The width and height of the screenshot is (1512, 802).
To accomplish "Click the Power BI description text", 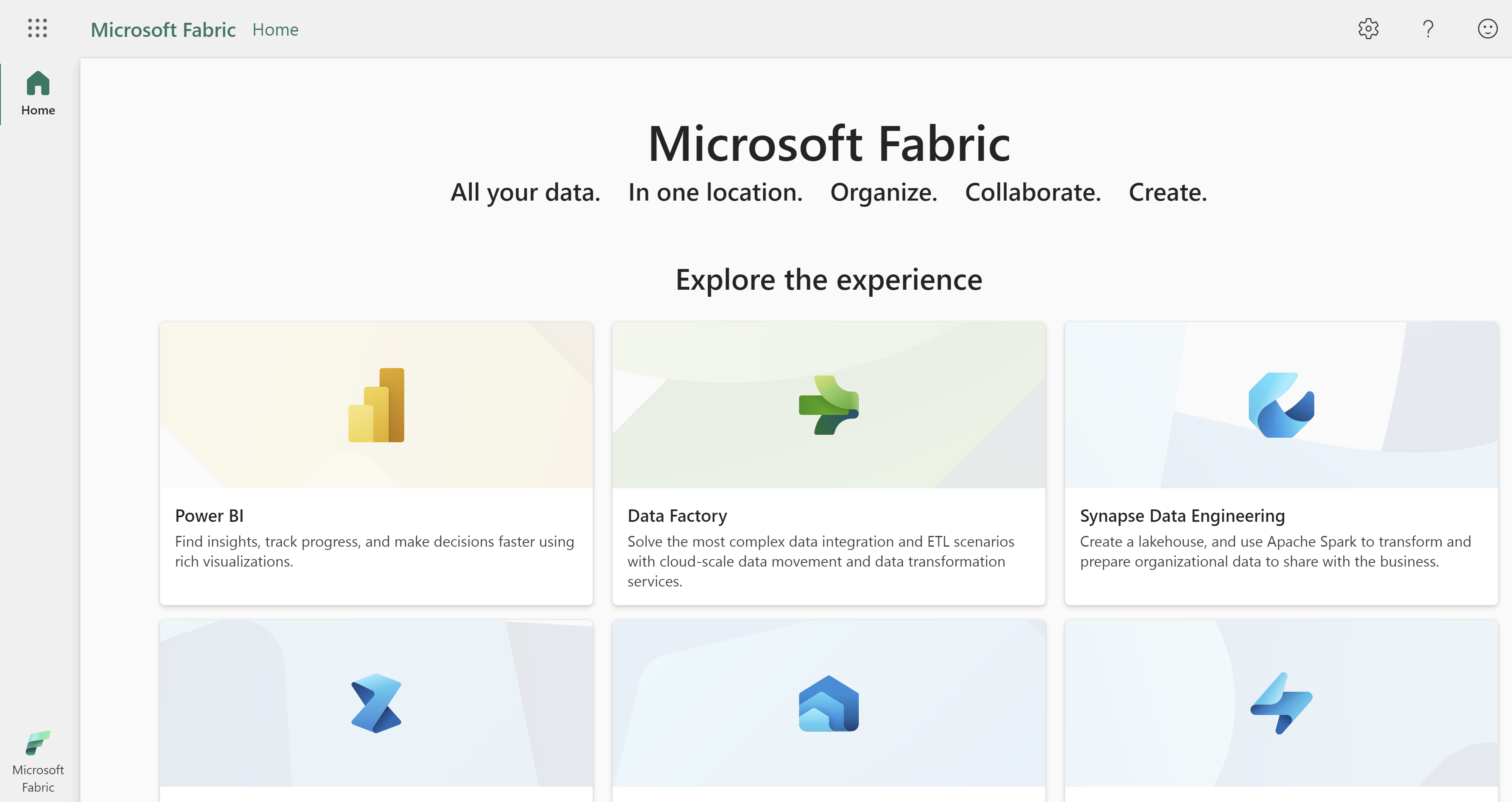I will tap(374, 551).
